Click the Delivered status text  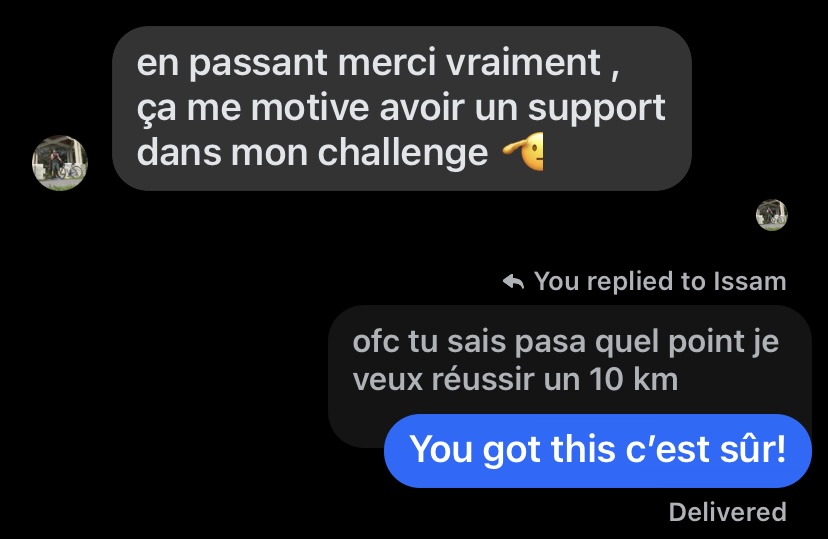point(727,512)
